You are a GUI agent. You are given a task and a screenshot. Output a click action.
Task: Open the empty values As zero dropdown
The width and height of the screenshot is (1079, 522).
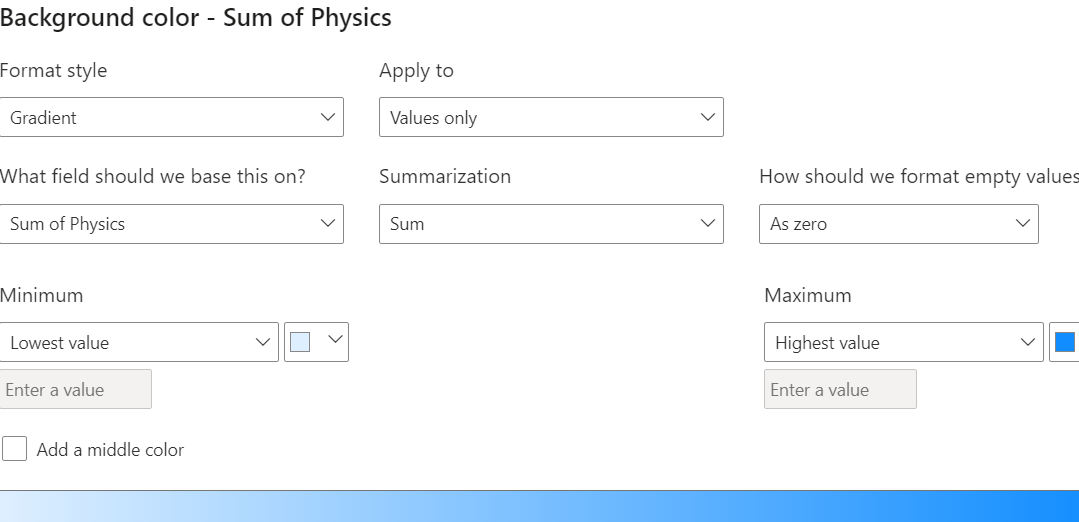point(898,224)
